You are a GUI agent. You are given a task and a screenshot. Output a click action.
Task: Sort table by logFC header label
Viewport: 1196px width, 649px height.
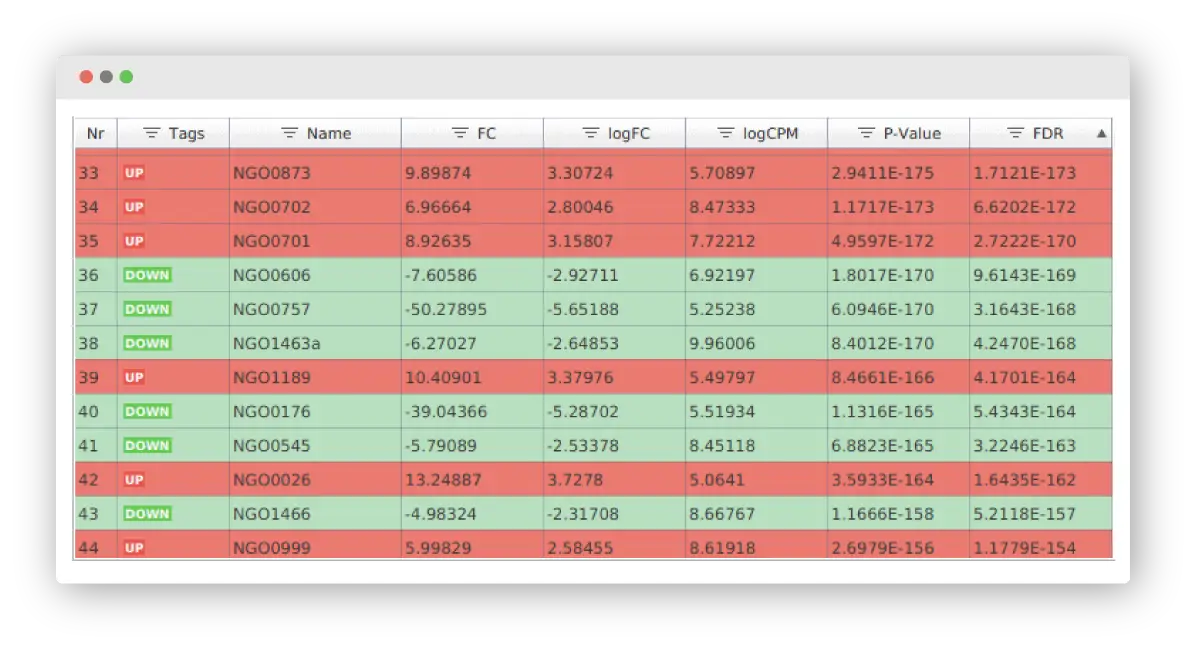[629, 133]
